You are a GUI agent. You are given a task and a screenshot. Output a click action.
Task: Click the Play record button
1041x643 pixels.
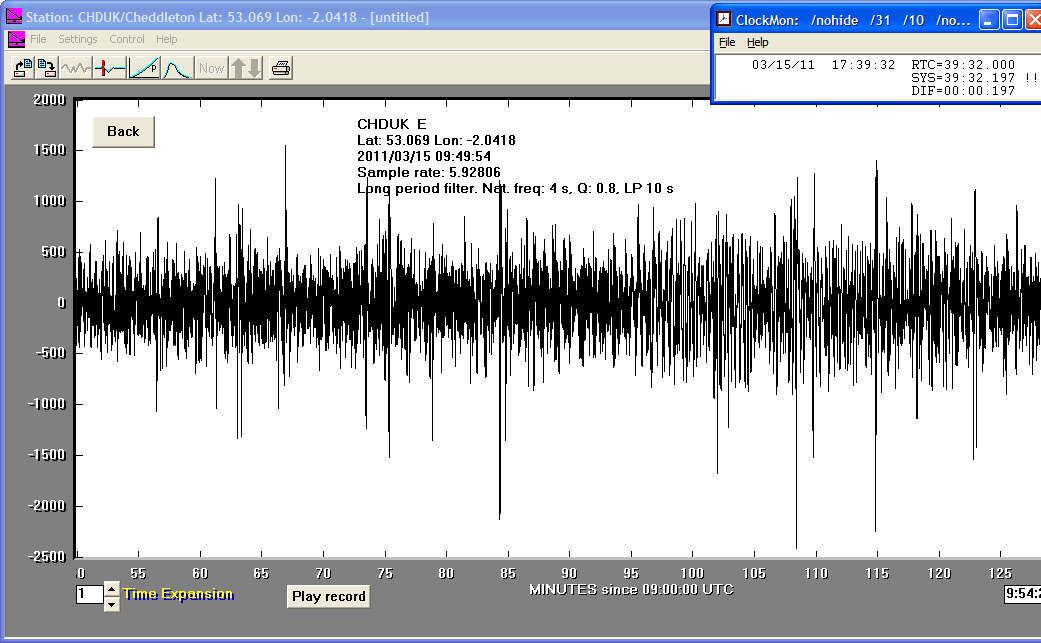tap(329, 596)
